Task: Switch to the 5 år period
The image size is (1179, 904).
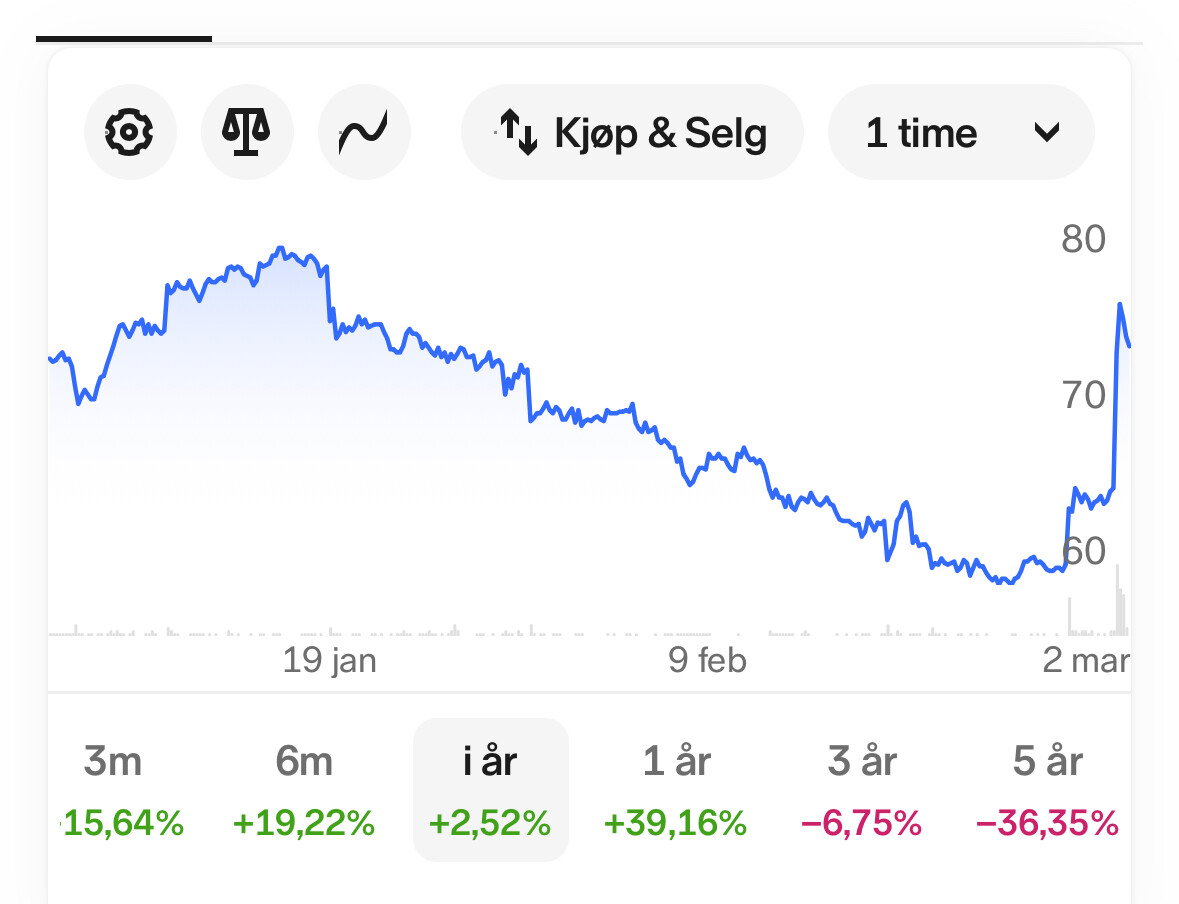Action: [1047, 789]
